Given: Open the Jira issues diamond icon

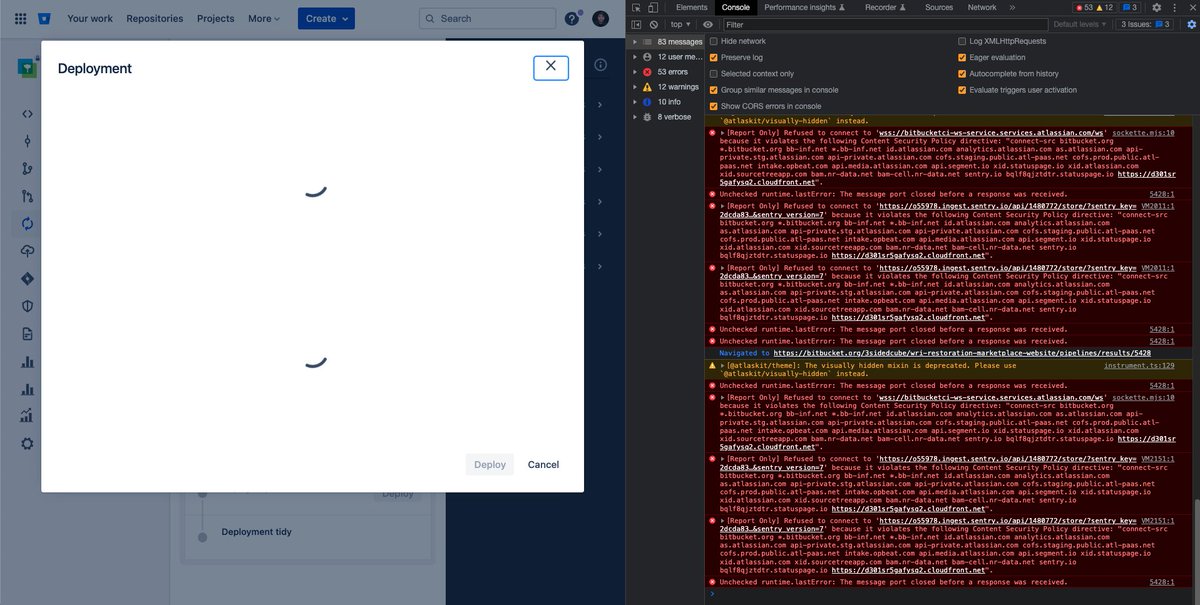Looking at the screenshot, I should point(27,279).
